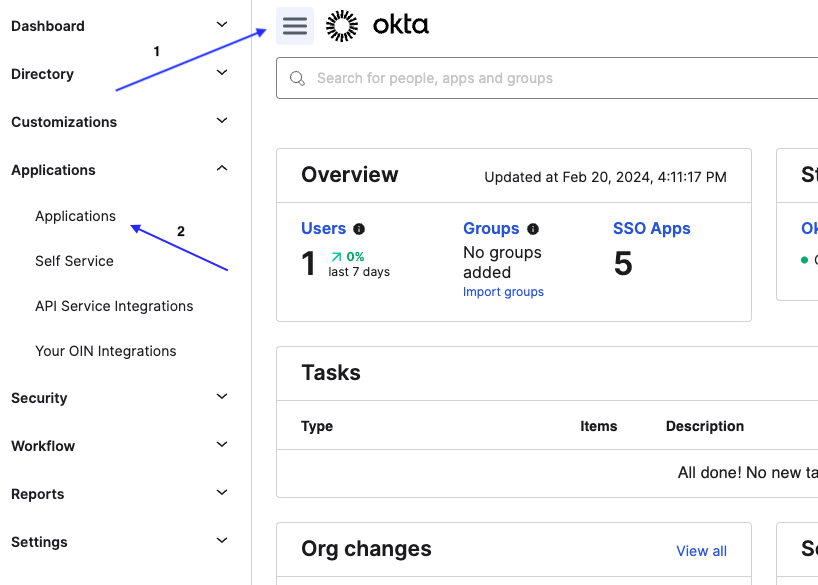The width and height of the screenshot is (818, 585).
Task: Select API Service Integrations item
Action: click(x=114, y=306)
